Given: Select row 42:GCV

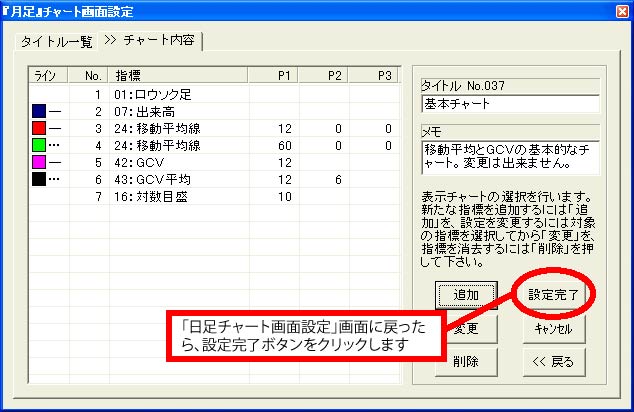Looking at the screenshot, I should pos(215,163).
